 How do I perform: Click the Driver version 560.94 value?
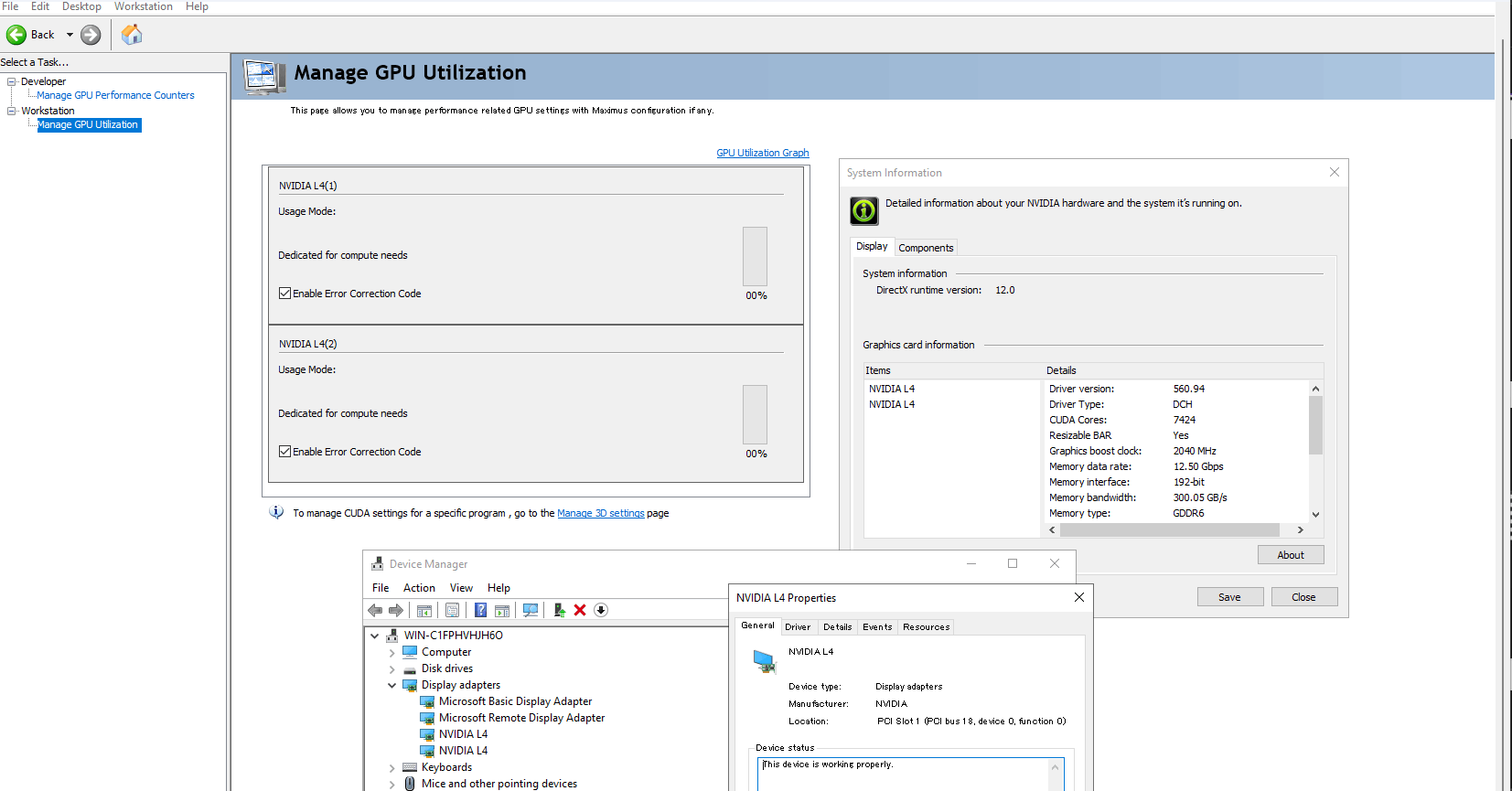click(x=1189, y=389)
